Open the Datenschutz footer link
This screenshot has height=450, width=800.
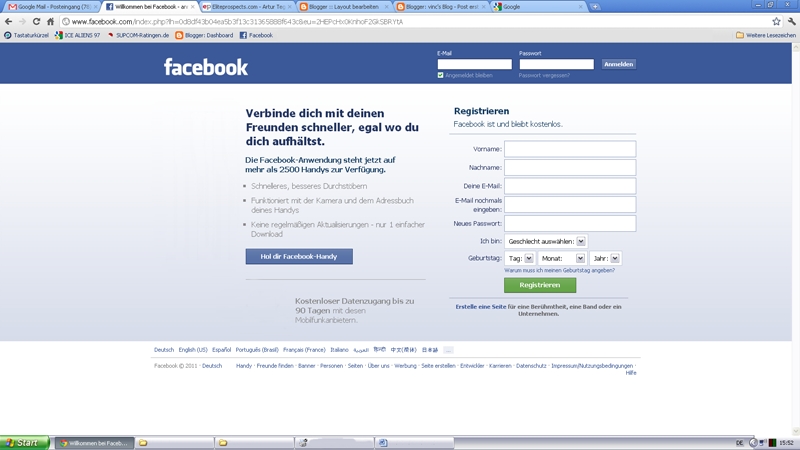pos(531,366)
